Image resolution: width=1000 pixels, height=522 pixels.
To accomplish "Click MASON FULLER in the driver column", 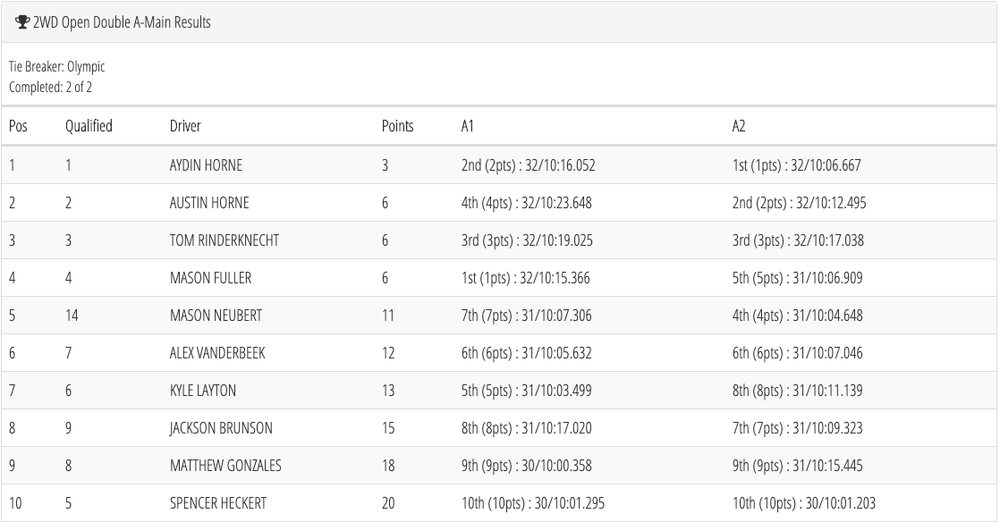I will coord(210,278).
